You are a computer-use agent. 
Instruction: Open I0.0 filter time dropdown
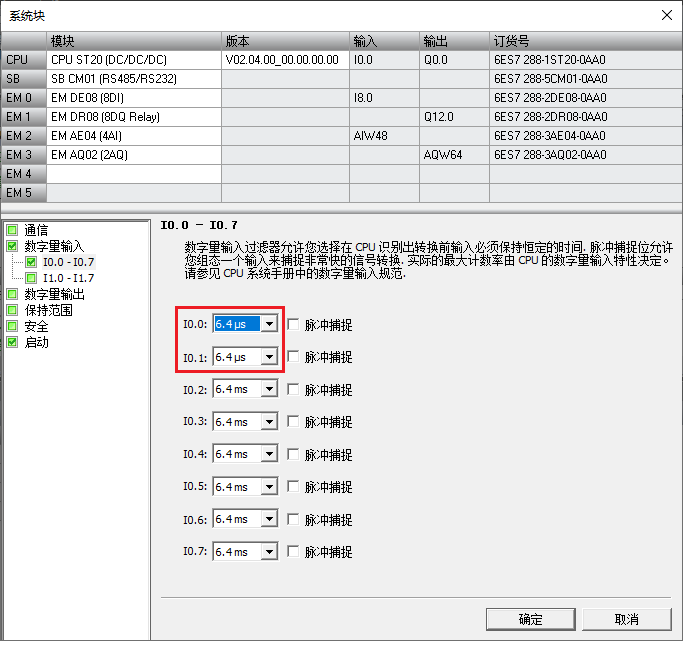(x=269, y=324)
